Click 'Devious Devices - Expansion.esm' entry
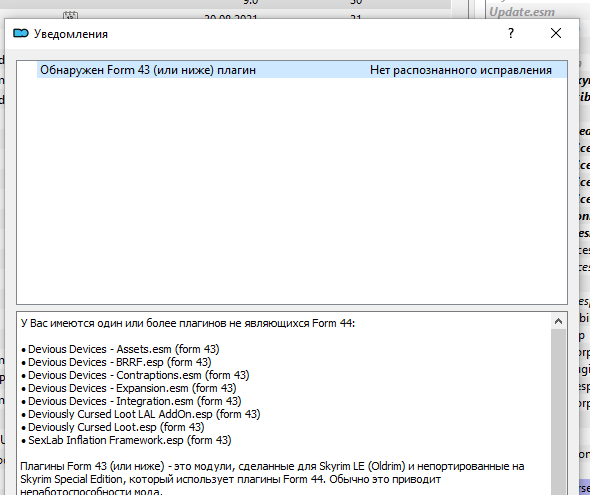 point(129,388)
